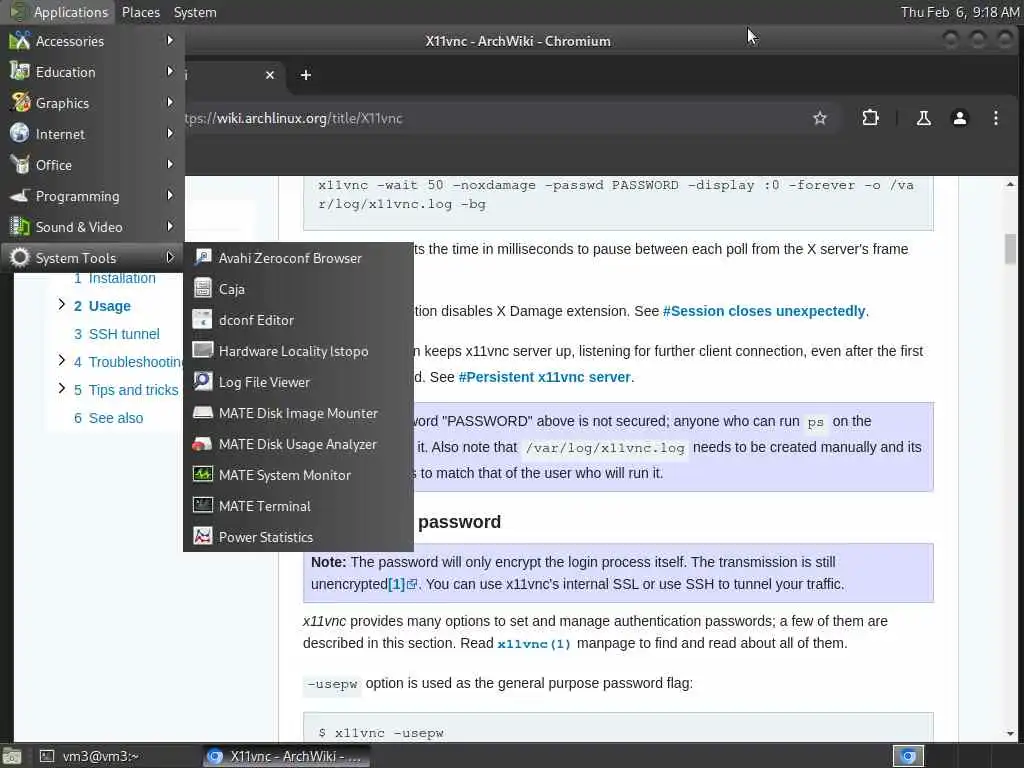Click the Internet globe icon
1024x768 pixels.
click(20, 133)
